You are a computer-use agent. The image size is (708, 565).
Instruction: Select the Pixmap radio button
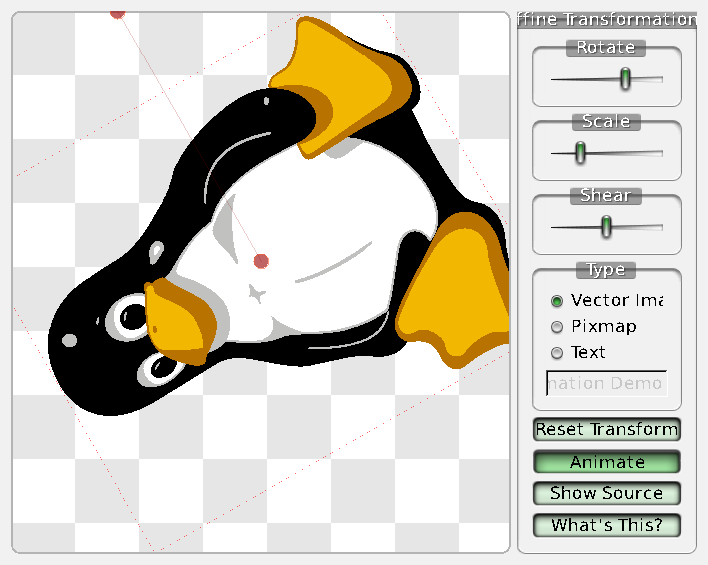[557, 327]
